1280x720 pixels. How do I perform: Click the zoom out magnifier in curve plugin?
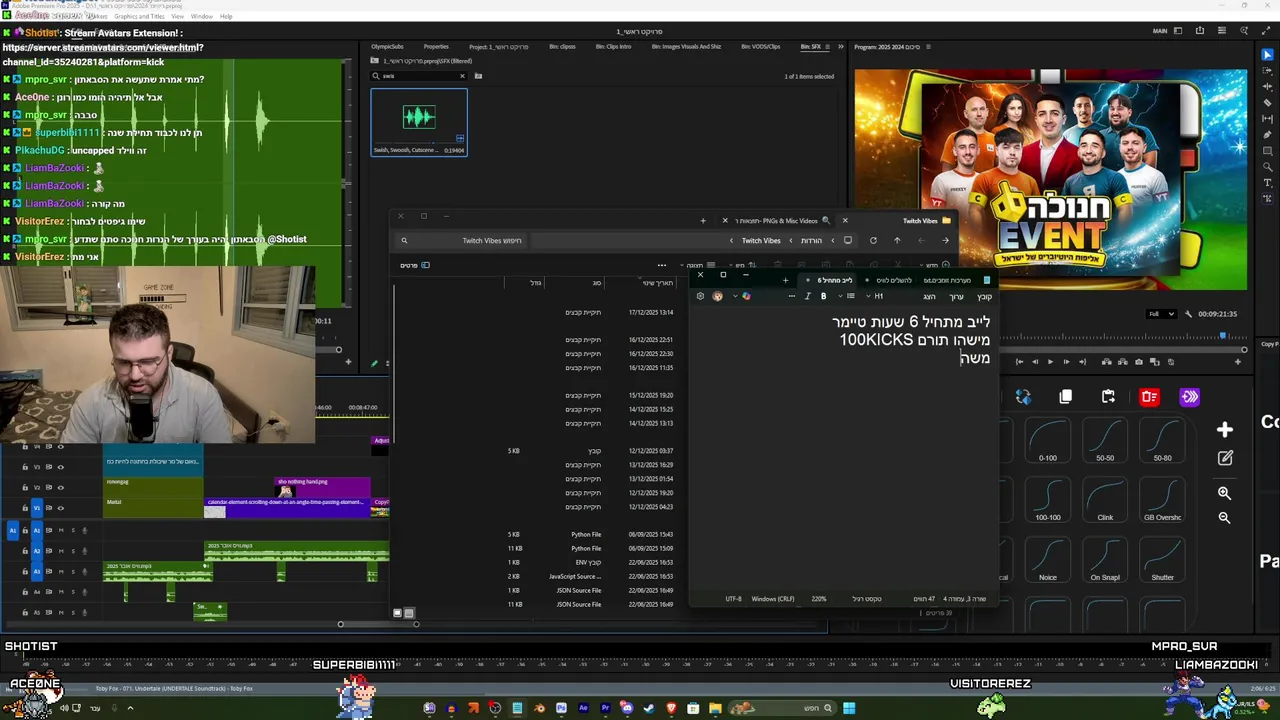coord(1224,518)
